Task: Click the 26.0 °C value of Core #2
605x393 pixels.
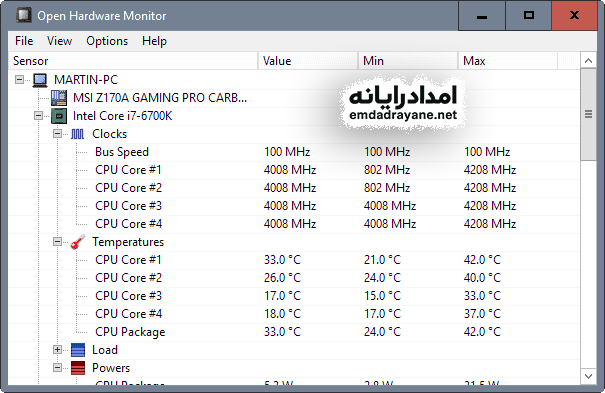Action: (x=282, y=278)
